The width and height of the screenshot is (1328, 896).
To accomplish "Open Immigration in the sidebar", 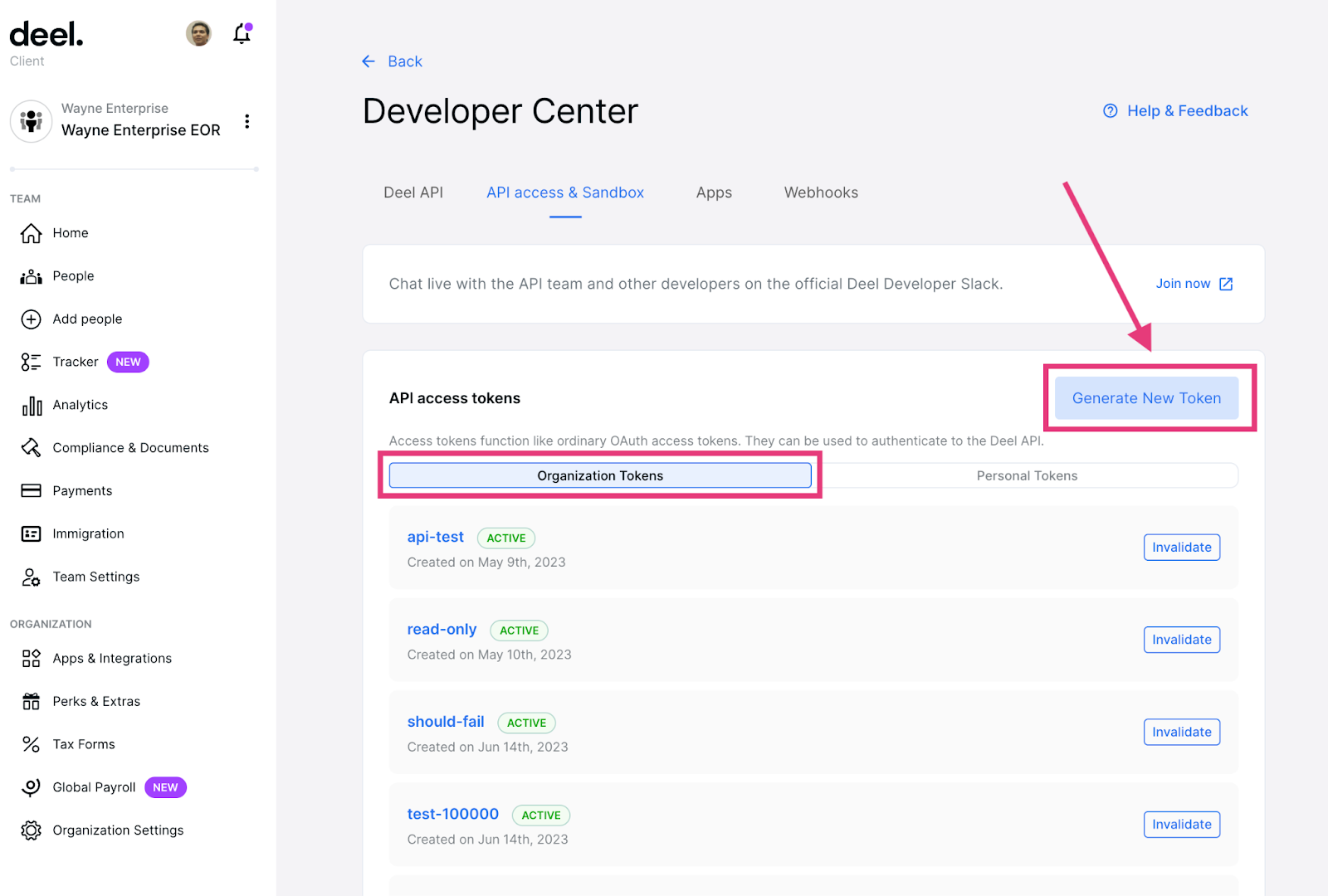I will (88, 534).
